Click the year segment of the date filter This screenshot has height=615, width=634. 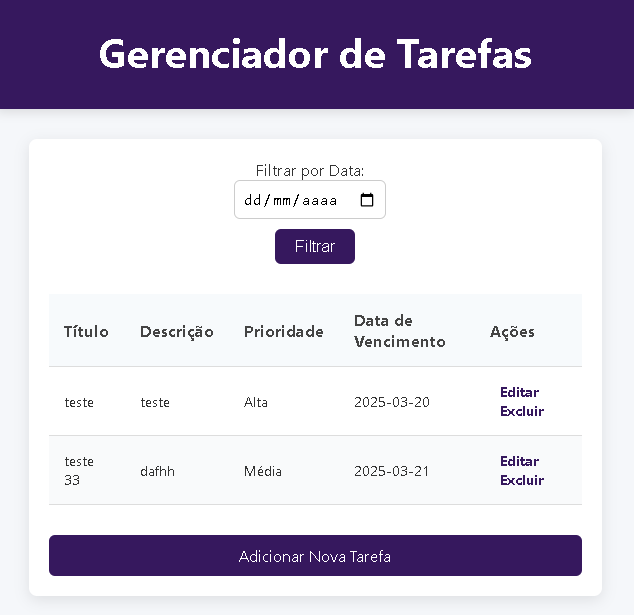320,200
